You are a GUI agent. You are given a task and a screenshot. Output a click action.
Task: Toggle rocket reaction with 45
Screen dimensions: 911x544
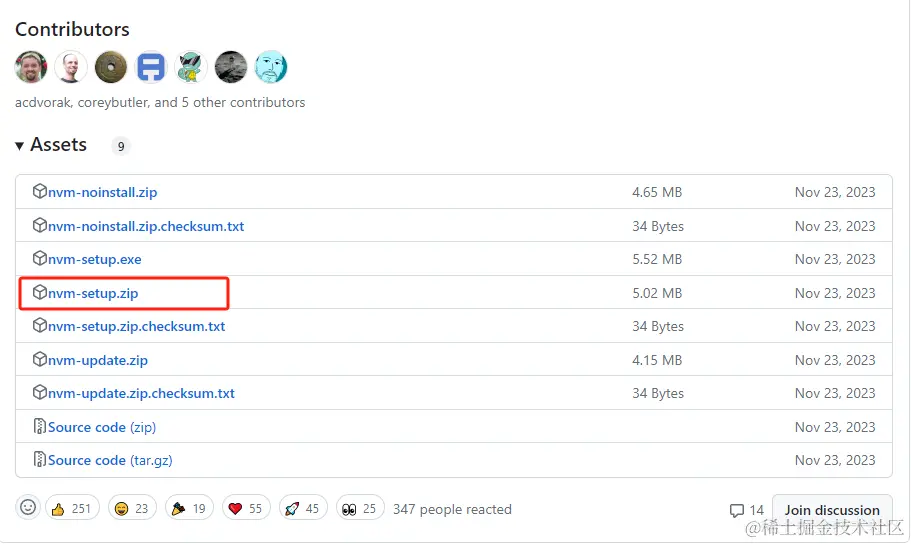click(303, 509)
